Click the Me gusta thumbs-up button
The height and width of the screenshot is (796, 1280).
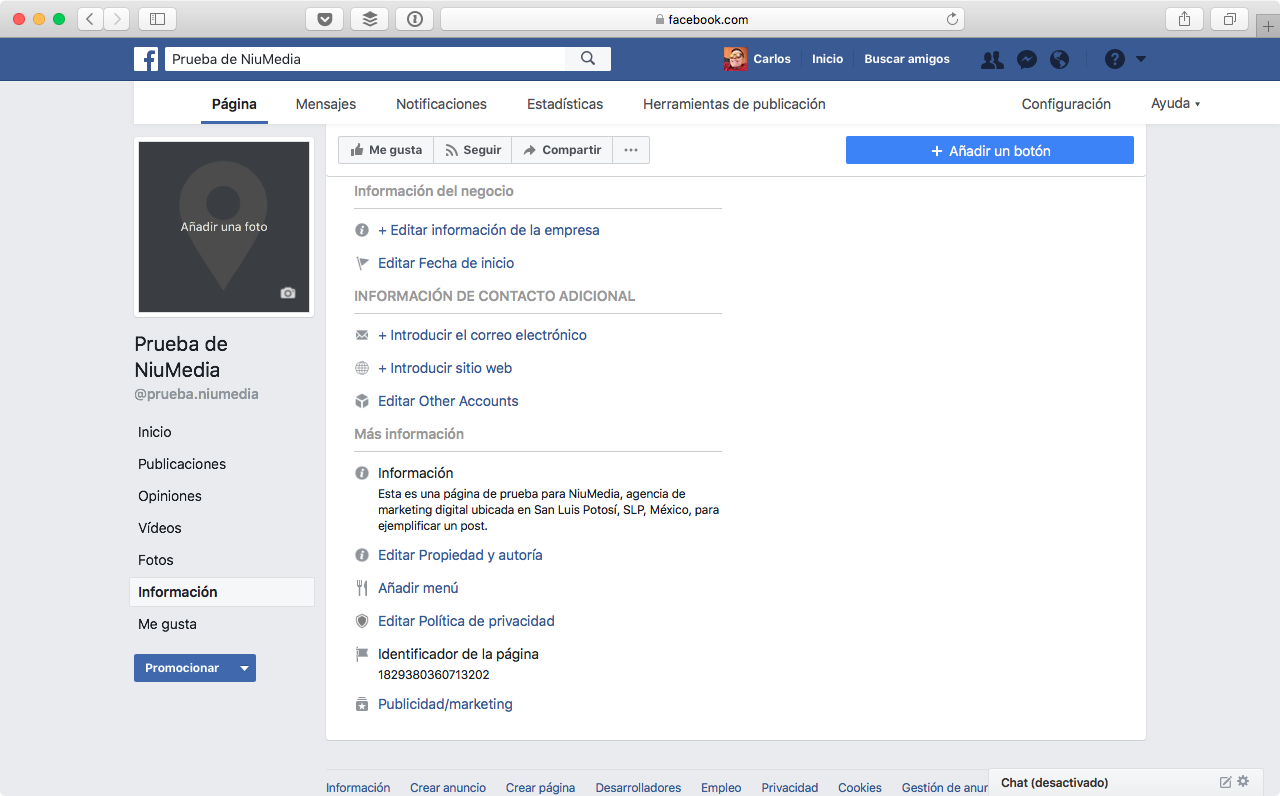tap(386, 150)
